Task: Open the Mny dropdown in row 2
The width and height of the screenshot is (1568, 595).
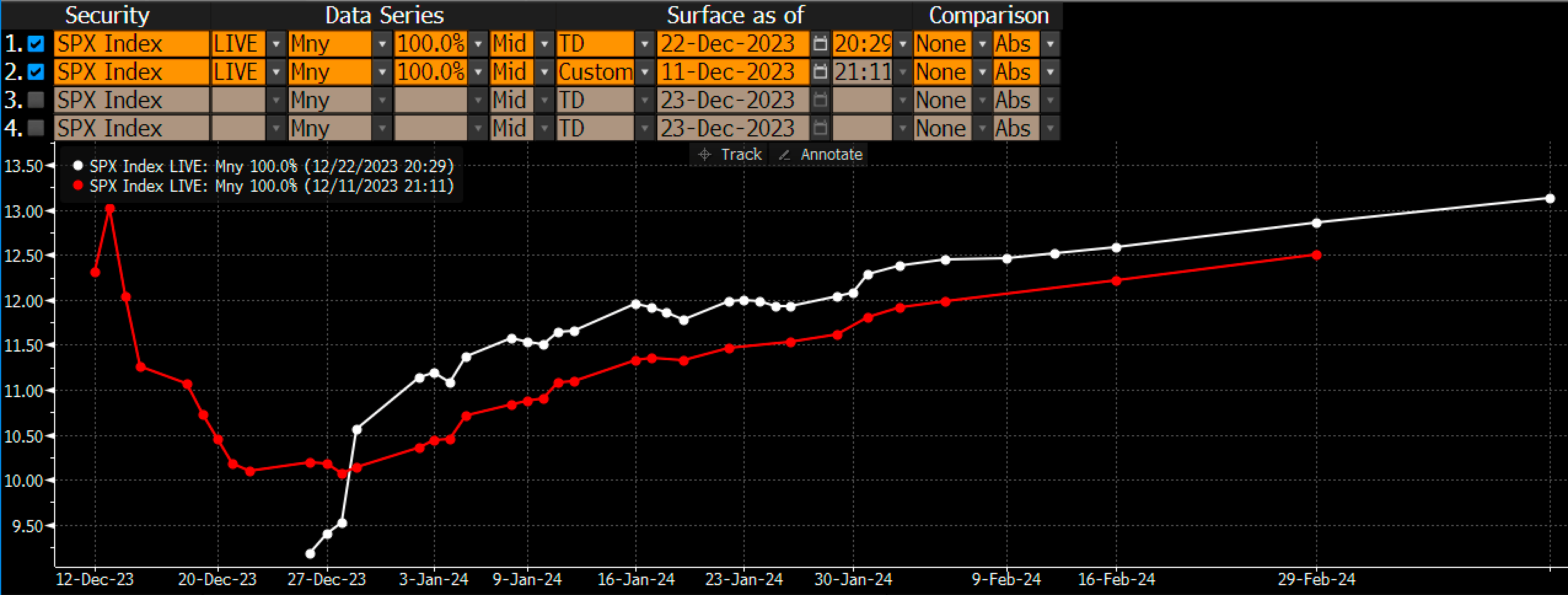Action: [382, 72]
